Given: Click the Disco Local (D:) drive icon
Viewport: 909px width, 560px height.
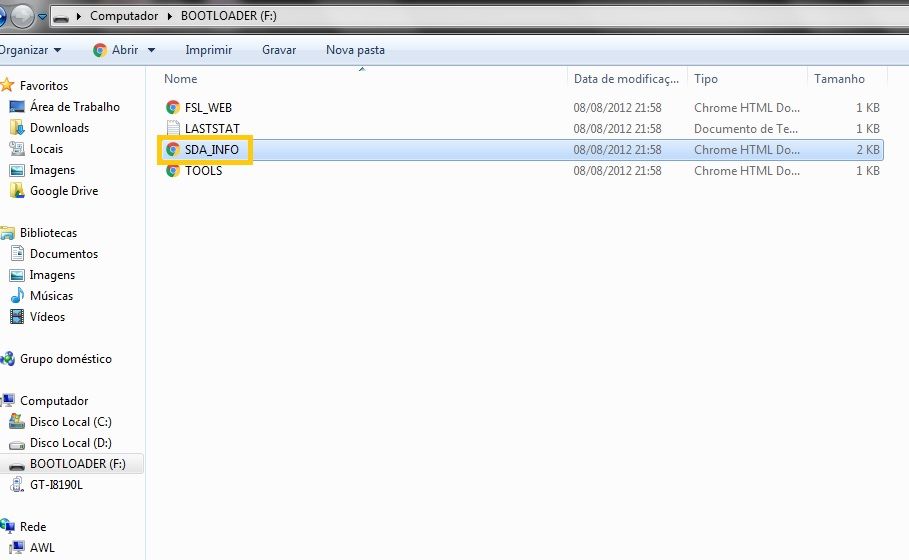Looking at the screenshot, I should pos(17,444).
